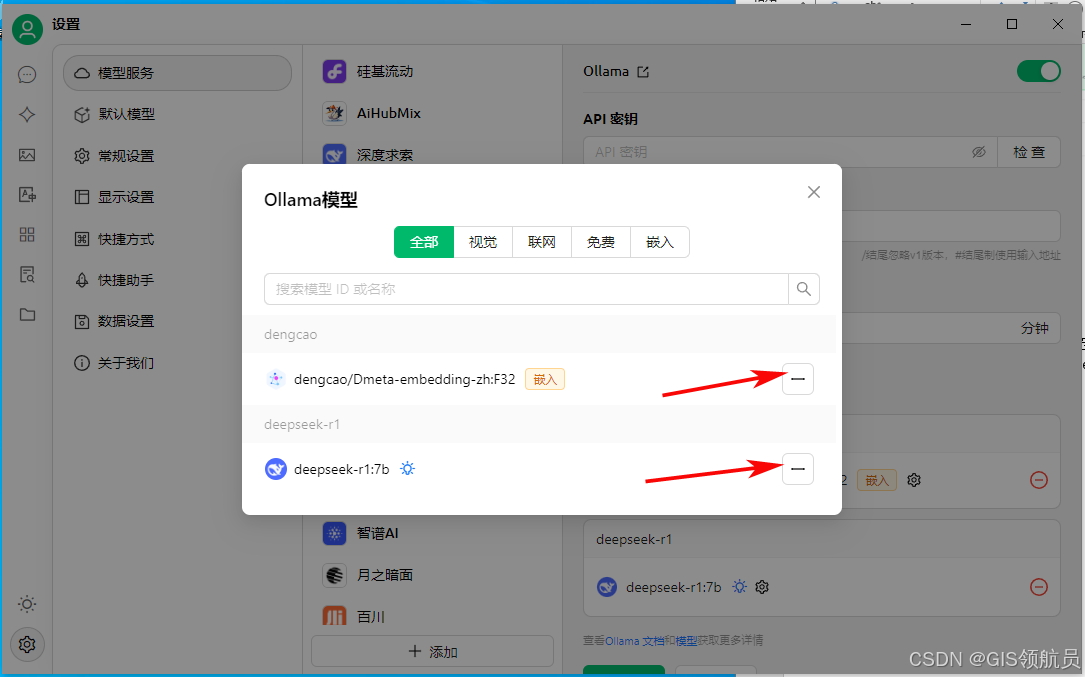Click the search magnifier in model dialog
Viewport: 1085px width, 677px height.
coord(803,289)
